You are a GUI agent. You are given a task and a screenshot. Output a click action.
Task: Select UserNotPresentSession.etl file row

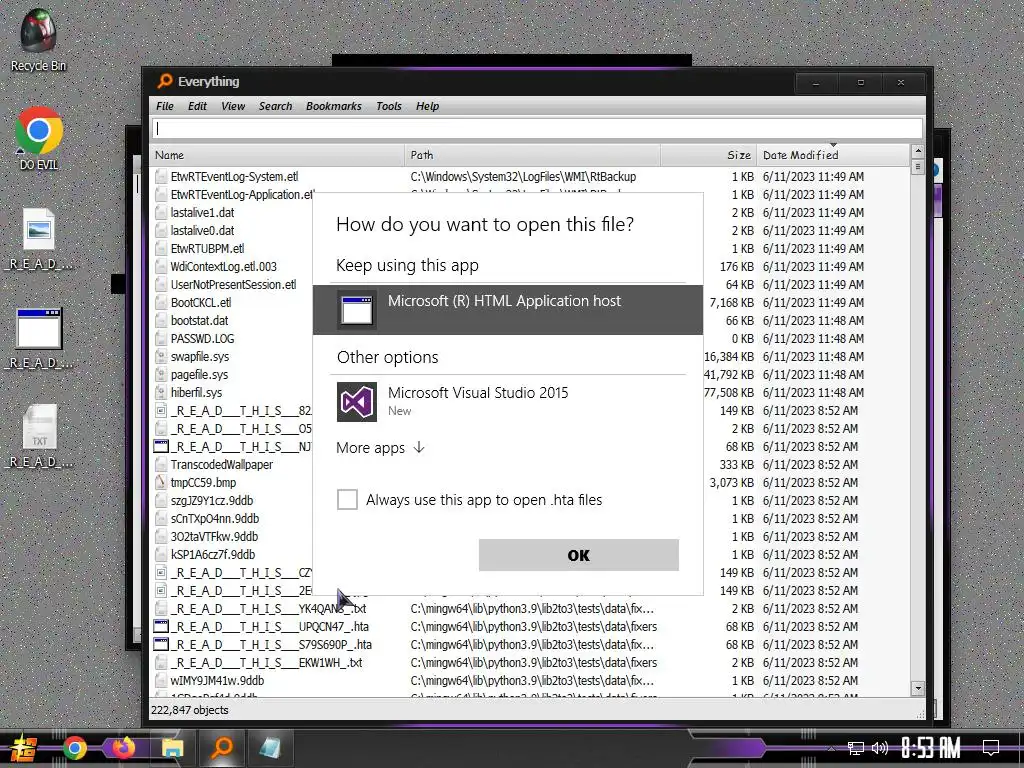pos(530,285)
